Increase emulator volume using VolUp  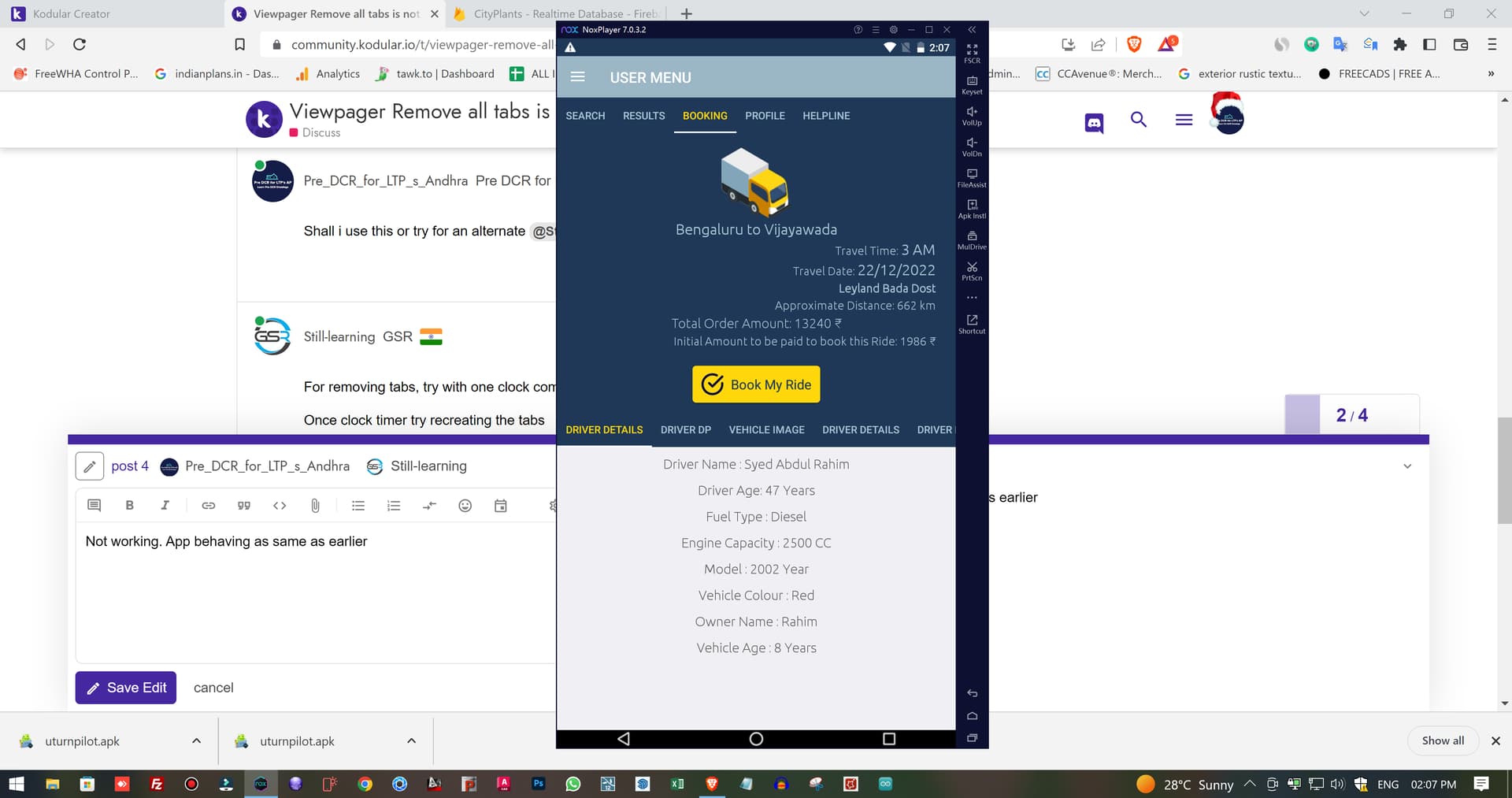tap(971, 114)
